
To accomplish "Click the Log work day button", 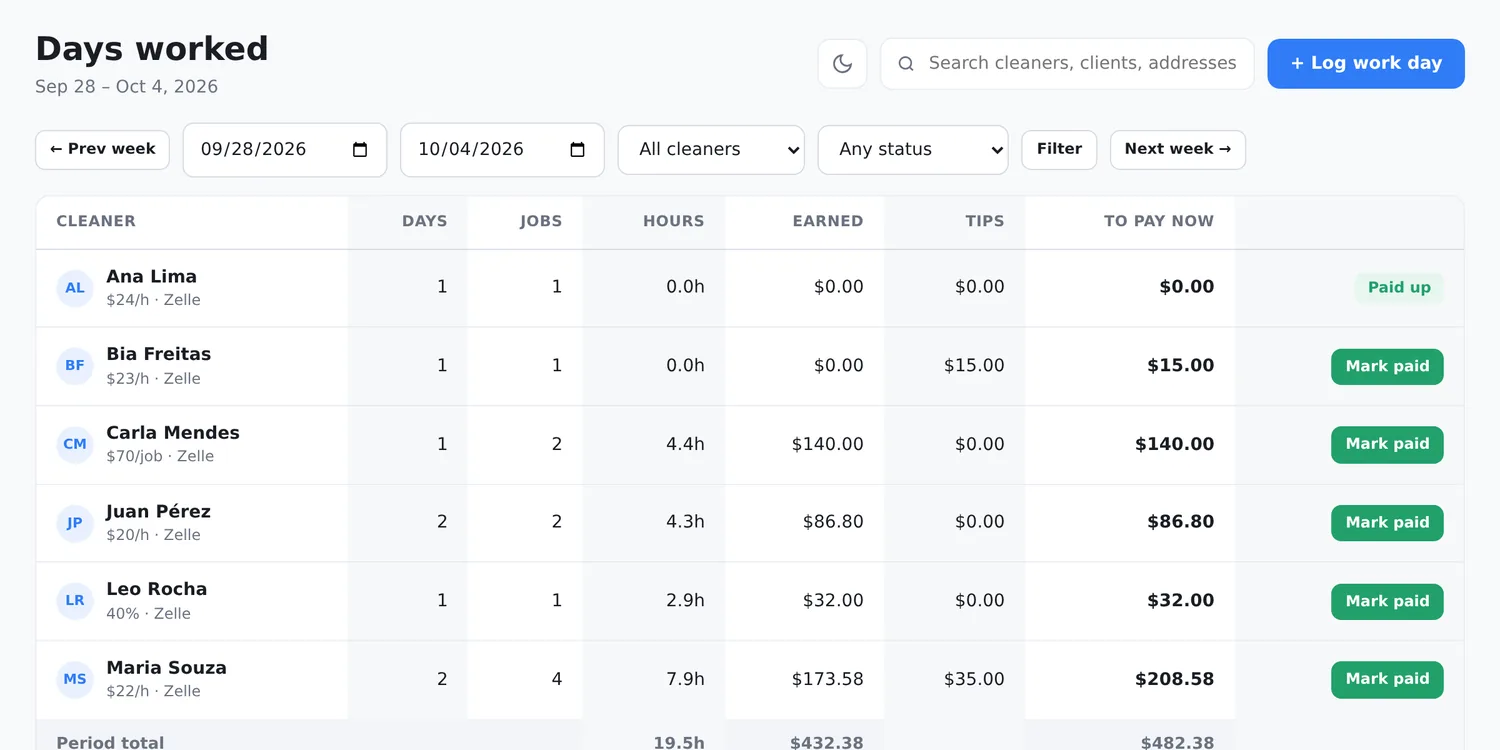I will (x=1366, y=64).
